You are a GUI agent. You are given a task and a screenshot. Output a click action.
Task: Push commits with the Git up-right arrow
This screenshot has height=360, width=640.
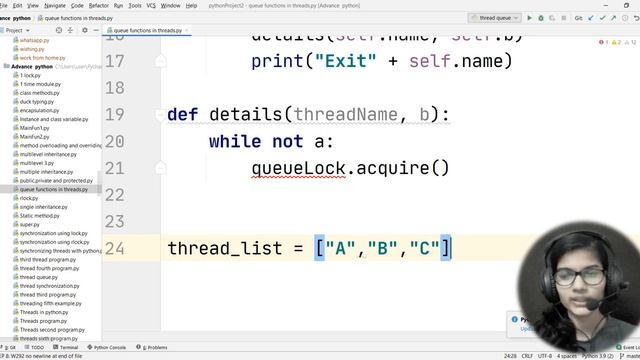pyautogui.click(x=613, y=18)
